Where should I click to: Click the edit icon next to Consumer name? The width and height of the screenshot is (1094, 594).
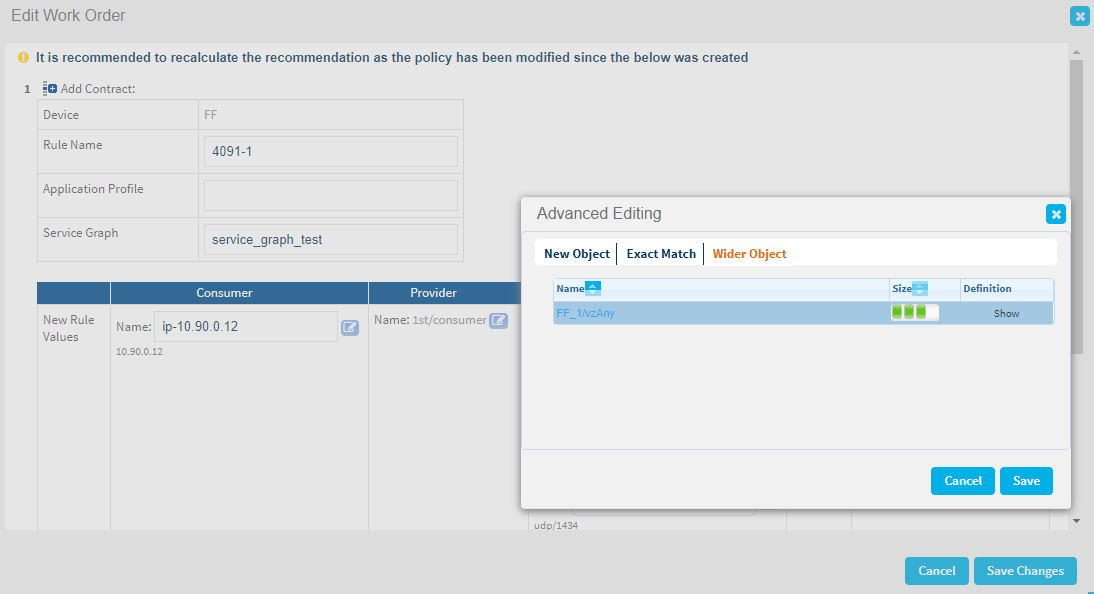click(350, 327)
